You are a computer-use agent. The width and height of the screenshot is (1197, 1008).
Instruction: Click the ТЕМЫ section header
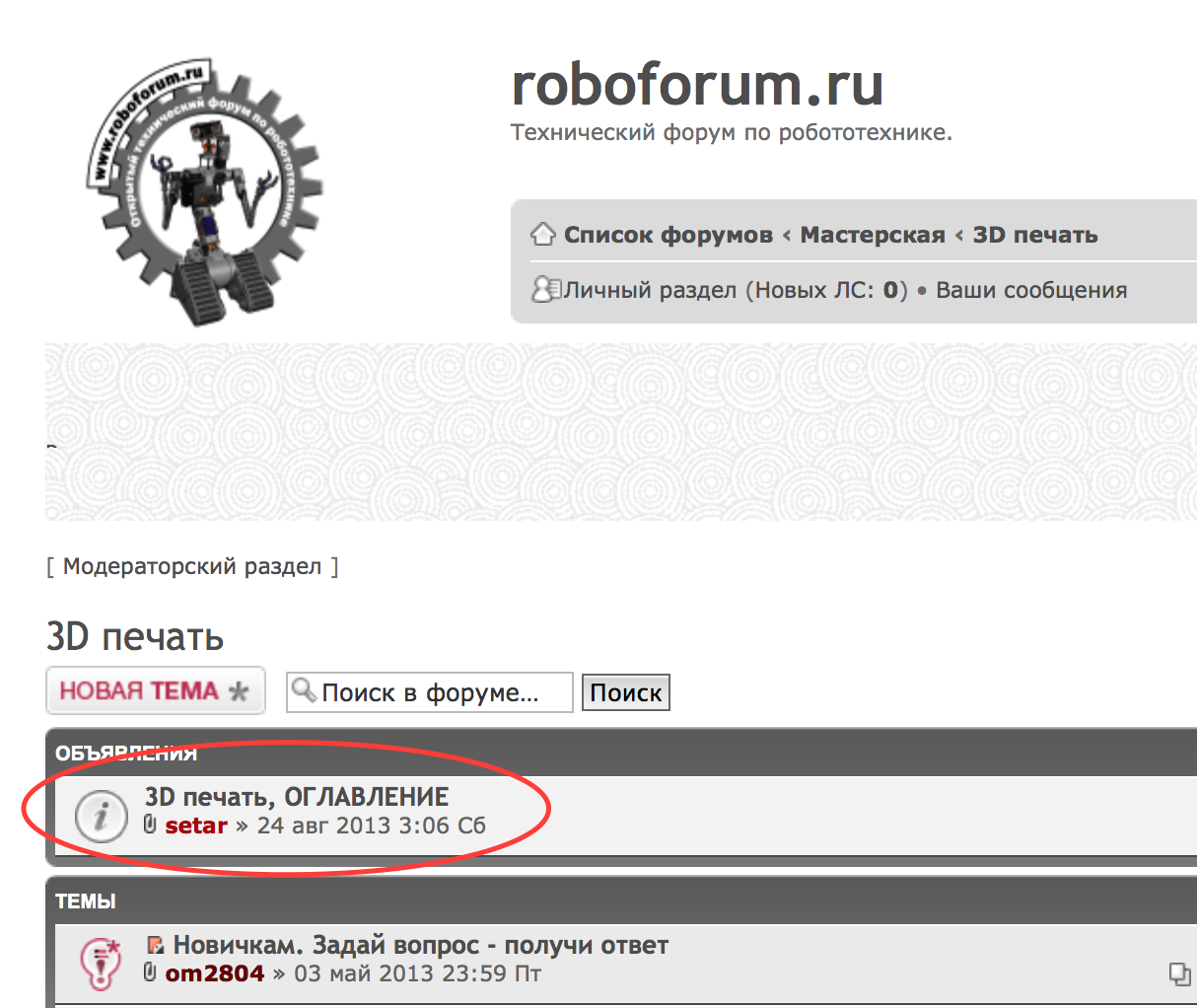point(86,901)
